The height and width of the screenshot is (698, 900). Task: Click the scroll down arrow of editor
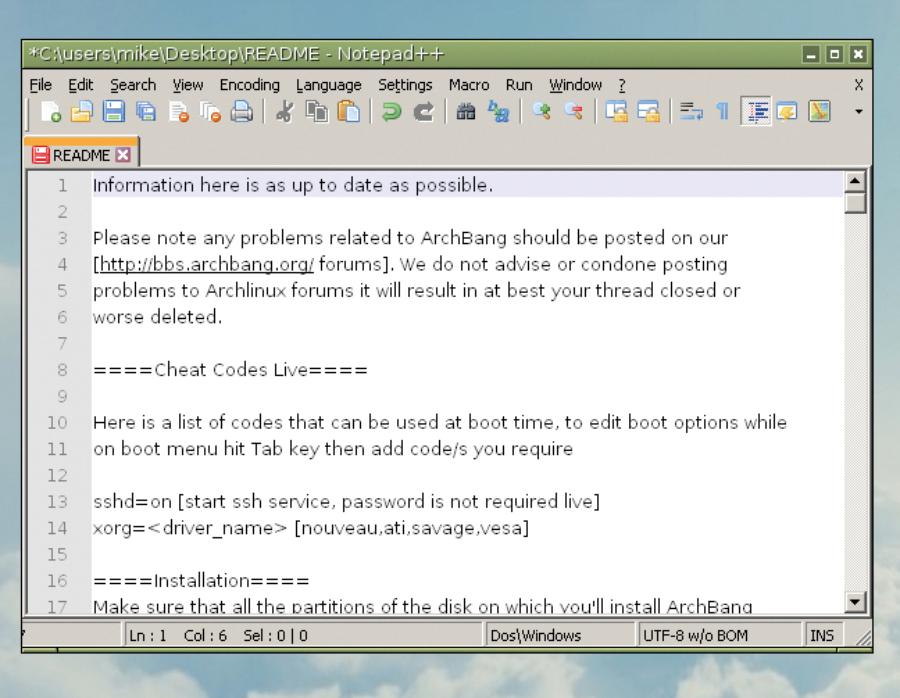pos(855,602)
